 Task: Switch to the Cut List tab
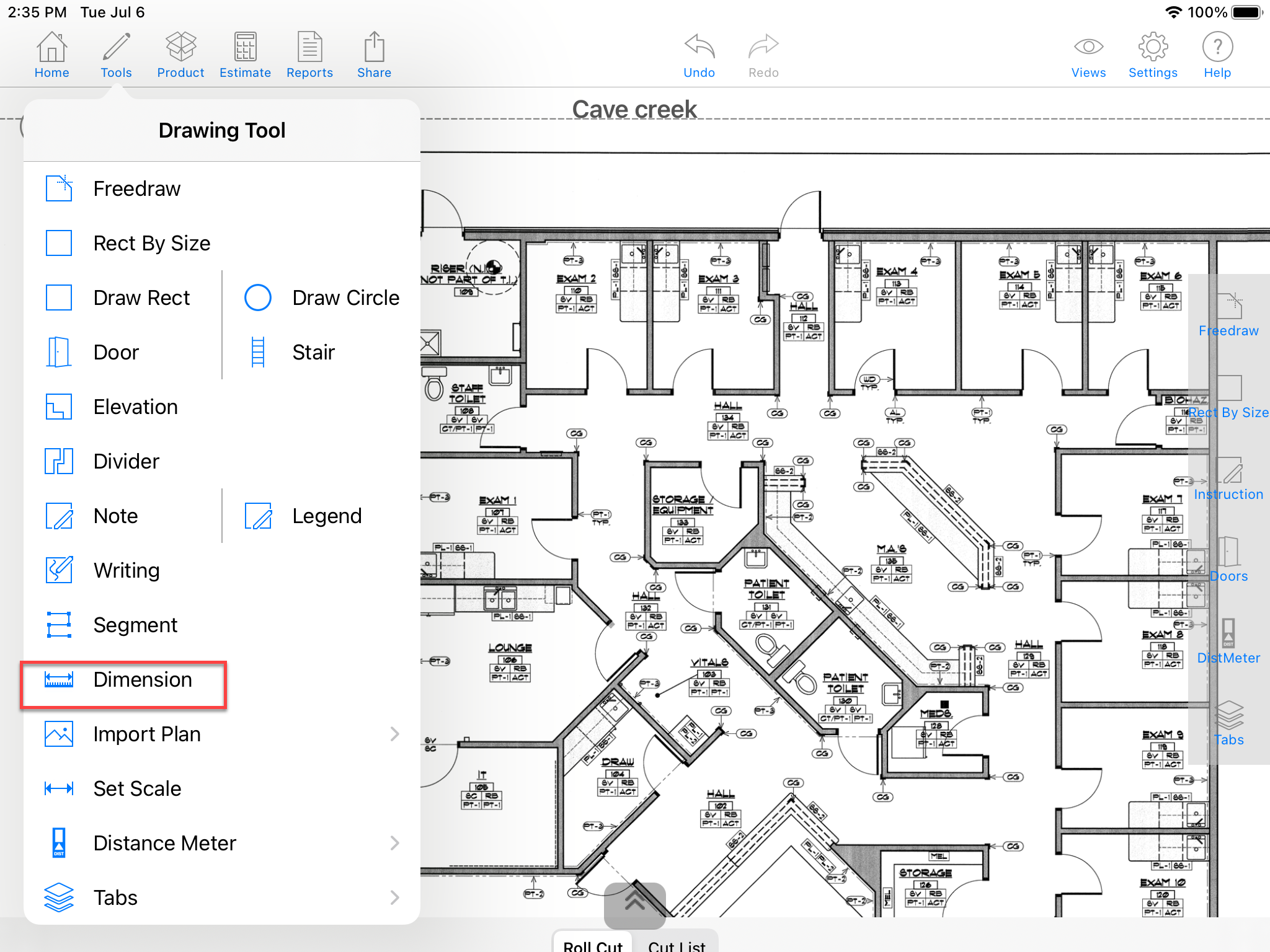[677, 945]
